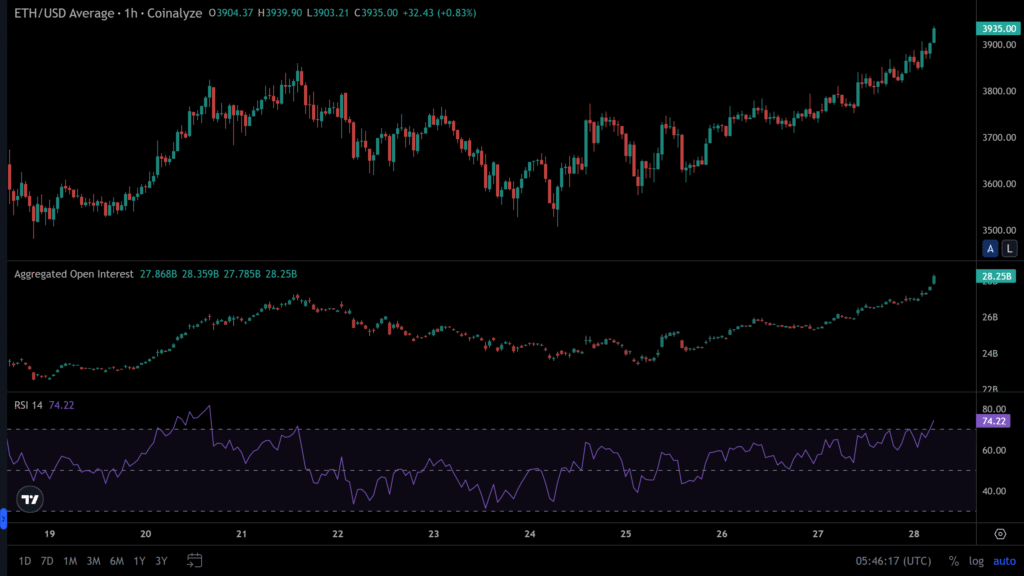Open the go-to-date calendar icon
Viewport: 1024px width, 576px height.
tap(194, 560)
